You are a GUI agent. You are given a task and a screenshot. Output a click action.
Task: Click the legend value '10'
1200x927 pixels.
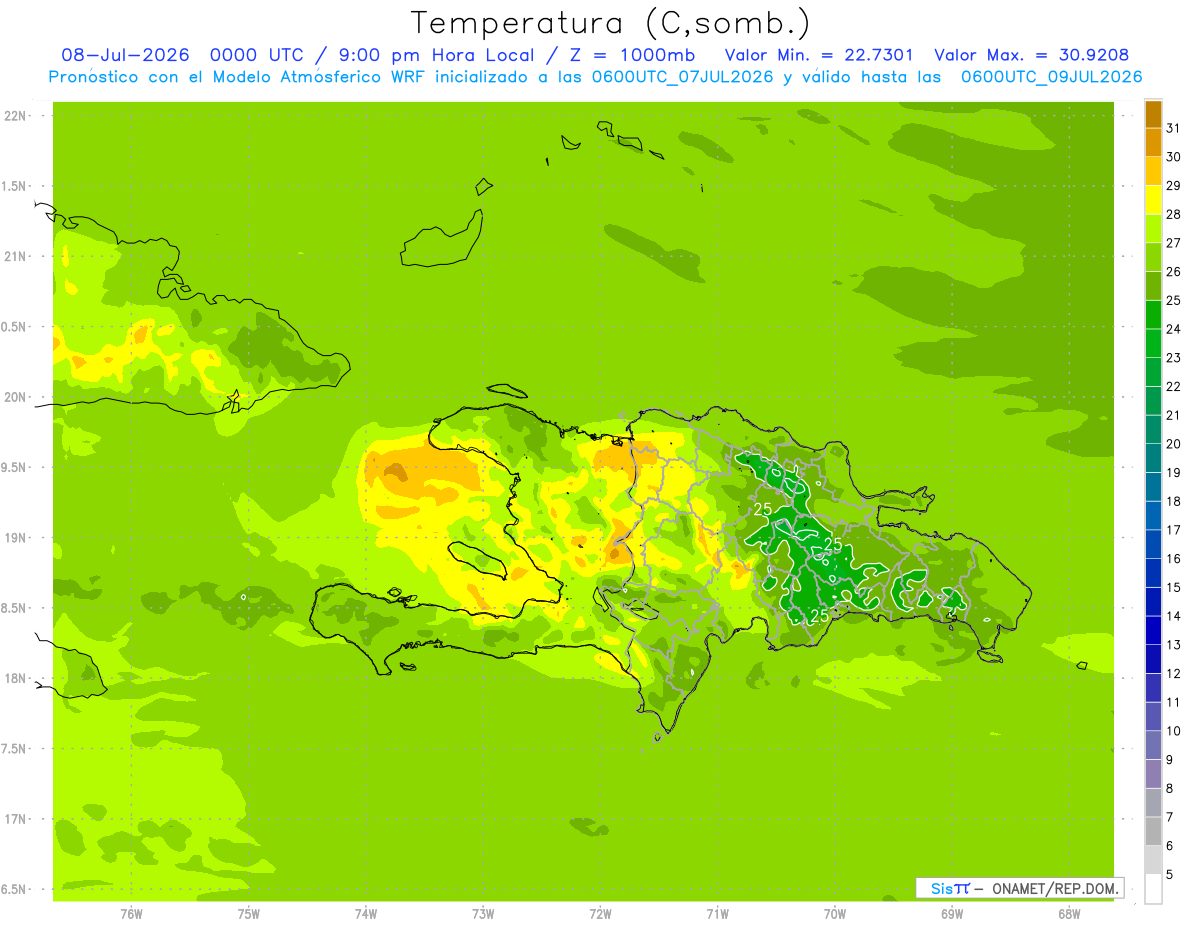pyautogui.click(x=1174, y=731)
